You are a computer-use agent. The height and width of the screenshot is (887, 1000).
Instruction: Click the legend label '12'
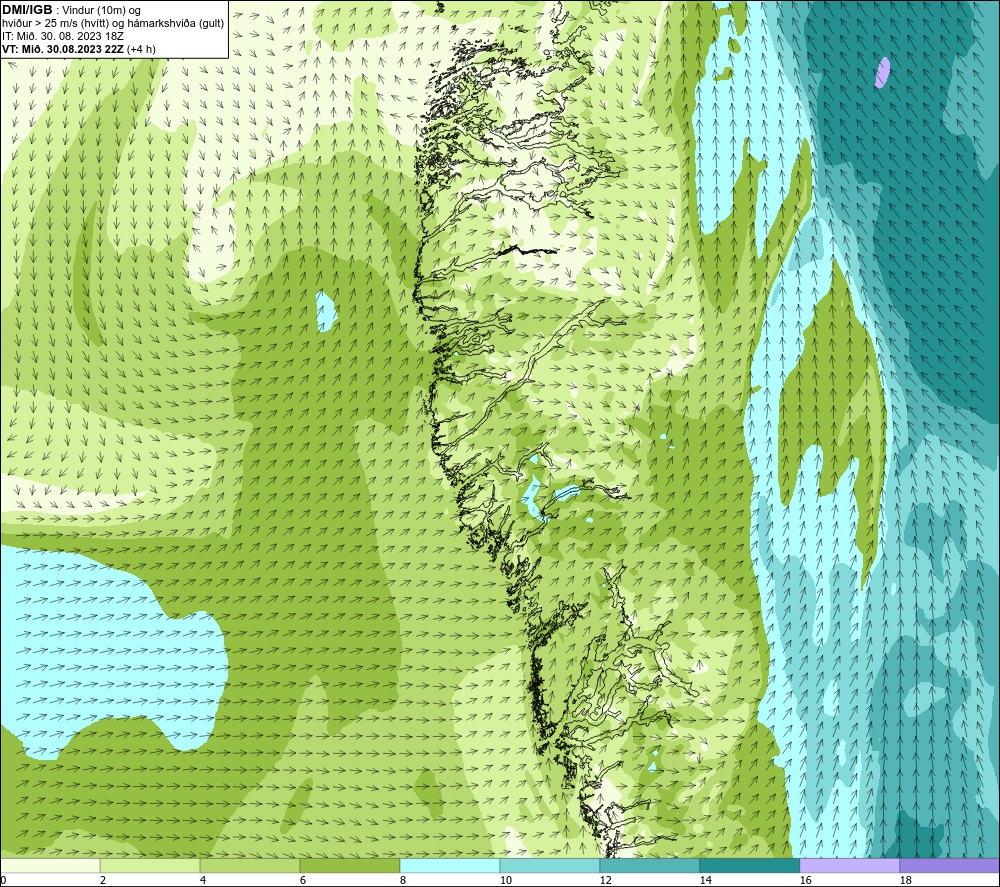click(605, 880)
